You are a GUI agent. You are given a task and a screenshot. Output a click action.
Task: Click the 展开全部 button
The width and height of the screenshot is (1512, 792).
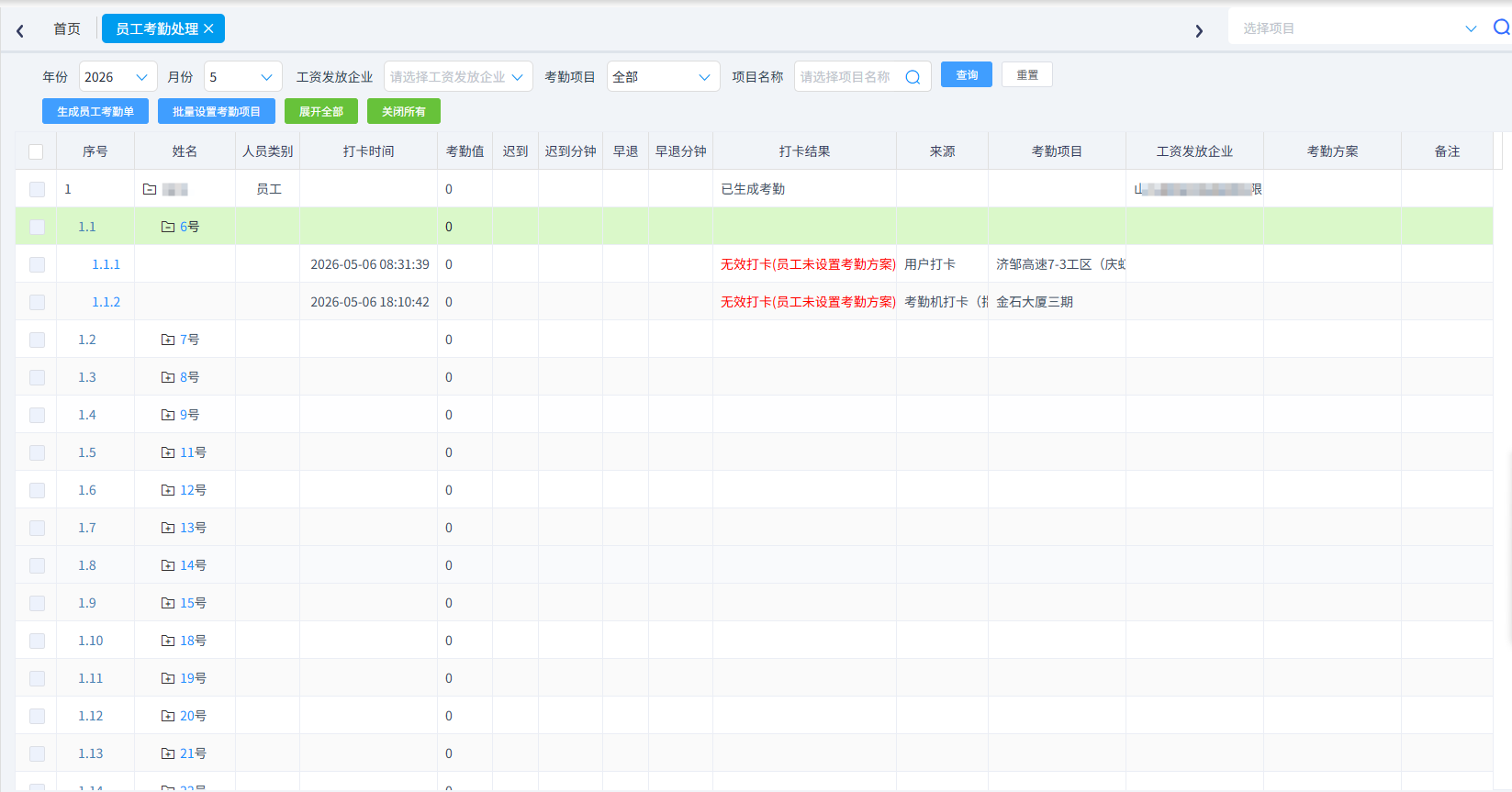(x=321, y=112)
